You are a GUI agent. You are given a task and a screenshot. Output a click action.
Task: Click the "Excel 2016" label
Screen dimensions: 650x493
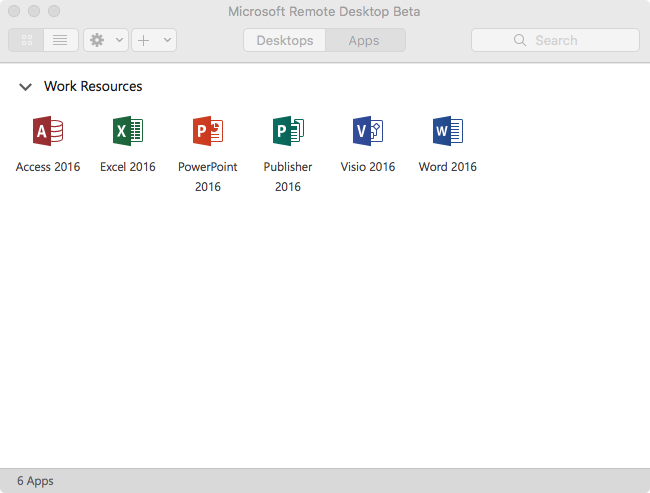(128, 167)
